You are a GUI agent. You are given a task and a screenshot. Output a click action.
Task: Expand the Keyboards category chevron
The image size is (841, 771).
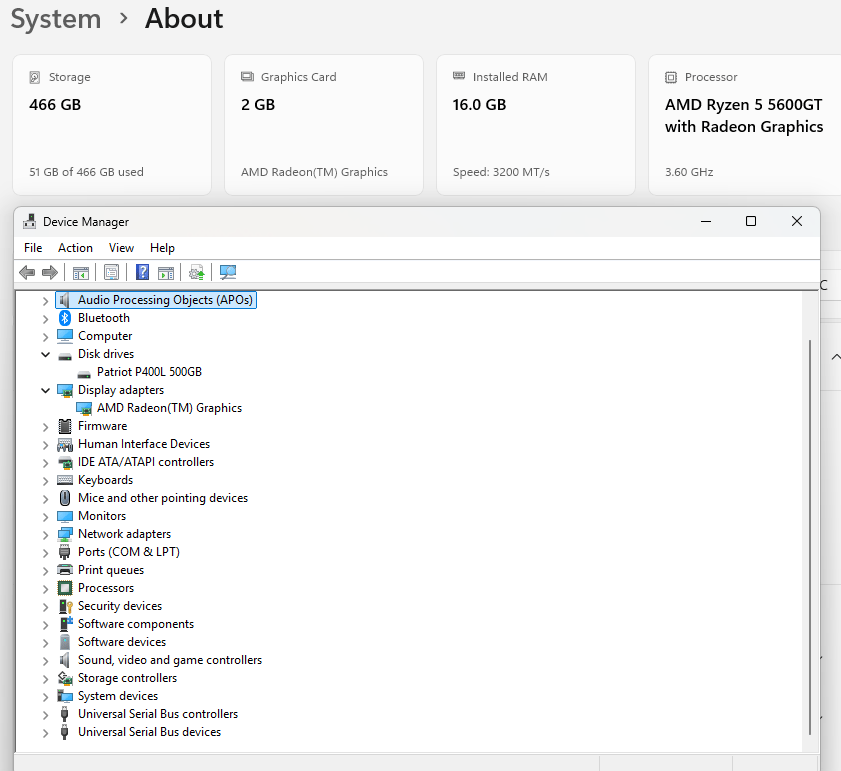46,481
